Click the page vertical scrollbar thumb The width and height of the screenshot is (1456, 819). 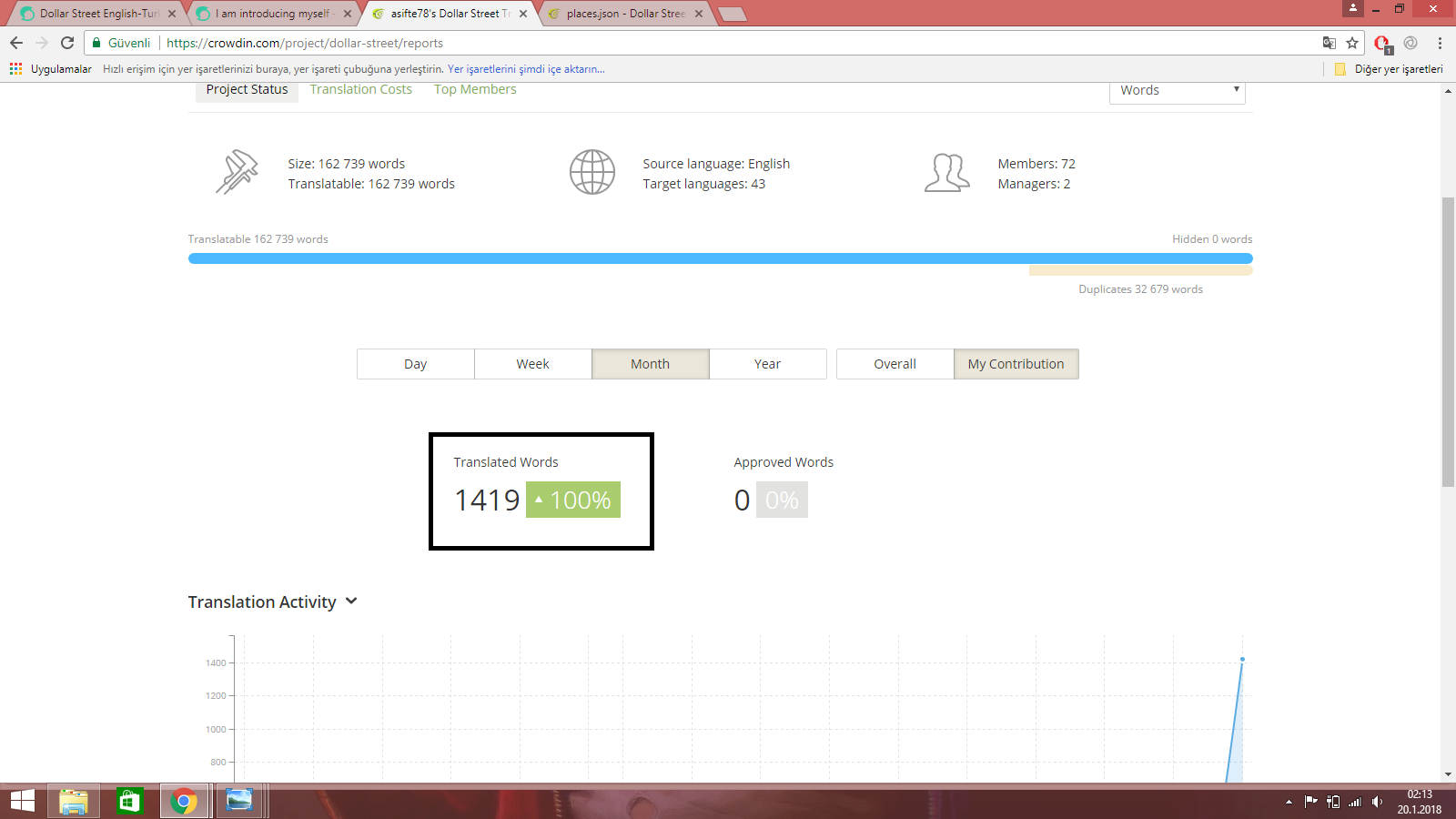click(x=1448, y=341)
